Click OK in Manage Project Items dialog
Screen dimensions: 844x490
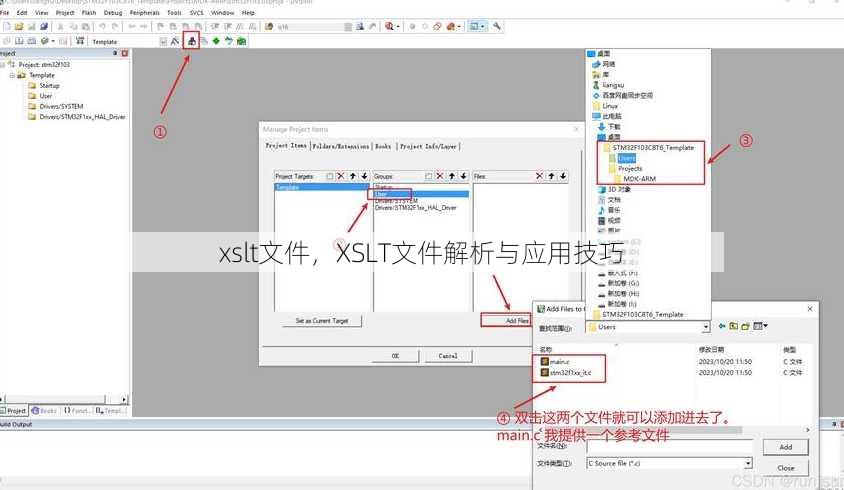[395, 356]
